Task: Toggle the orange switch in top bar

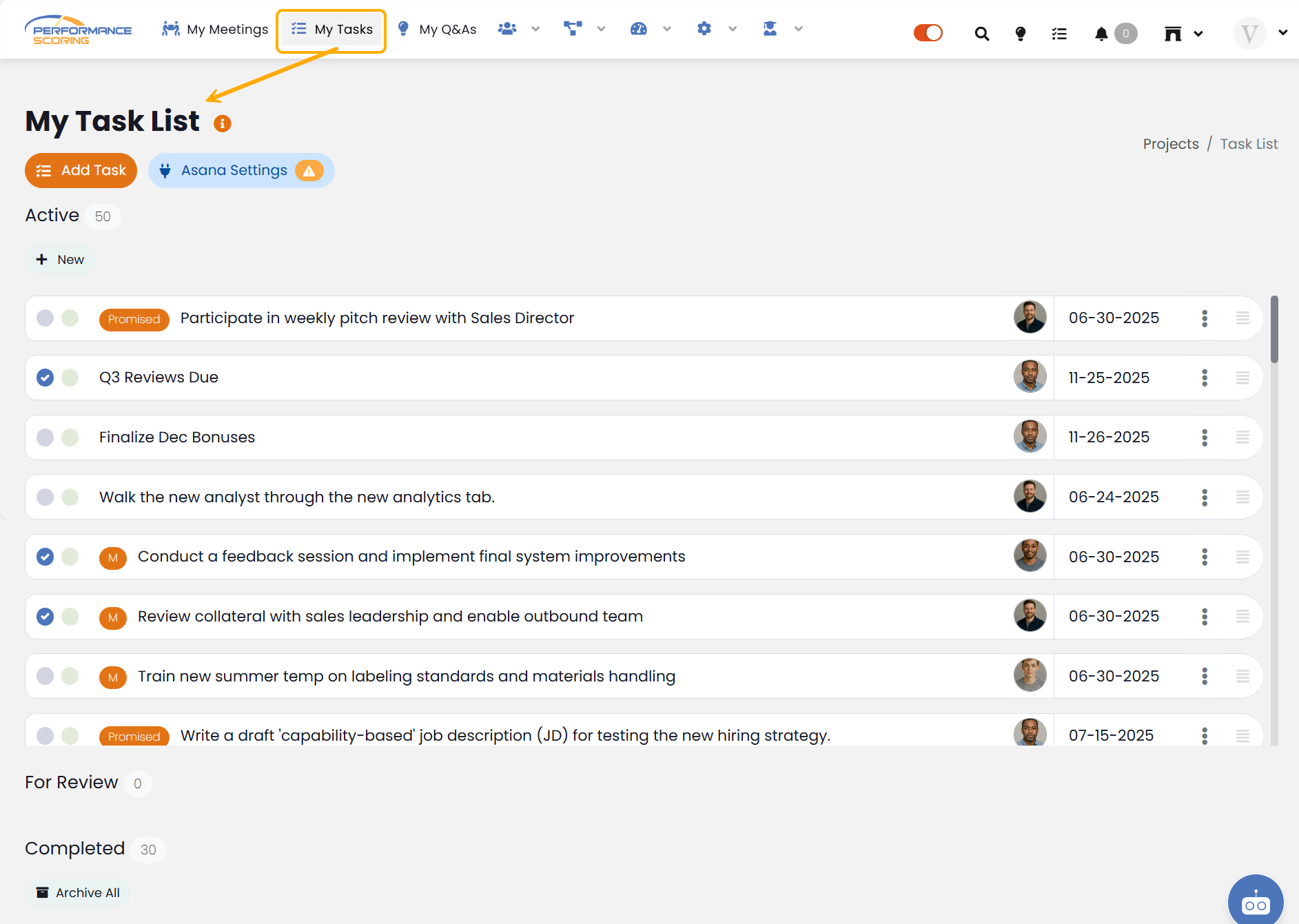Action: click(x=928, y=33)
